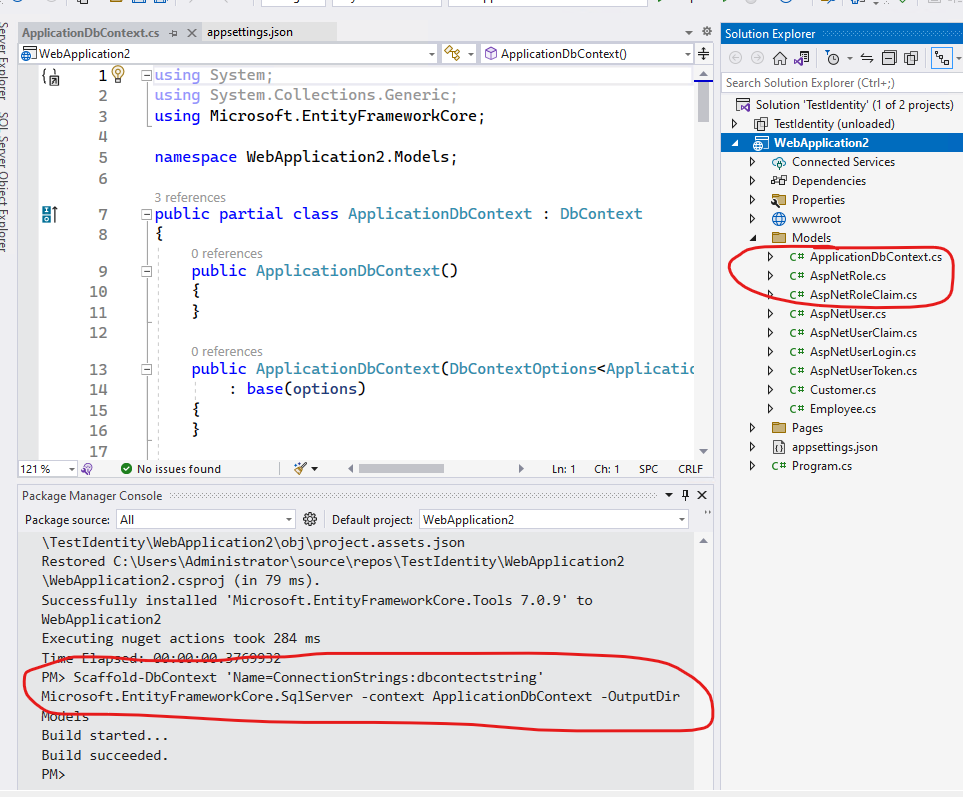Click the Solution Explorer forward arrow
The width and height of the screenshot is (963, 797).
pos(757,58)
